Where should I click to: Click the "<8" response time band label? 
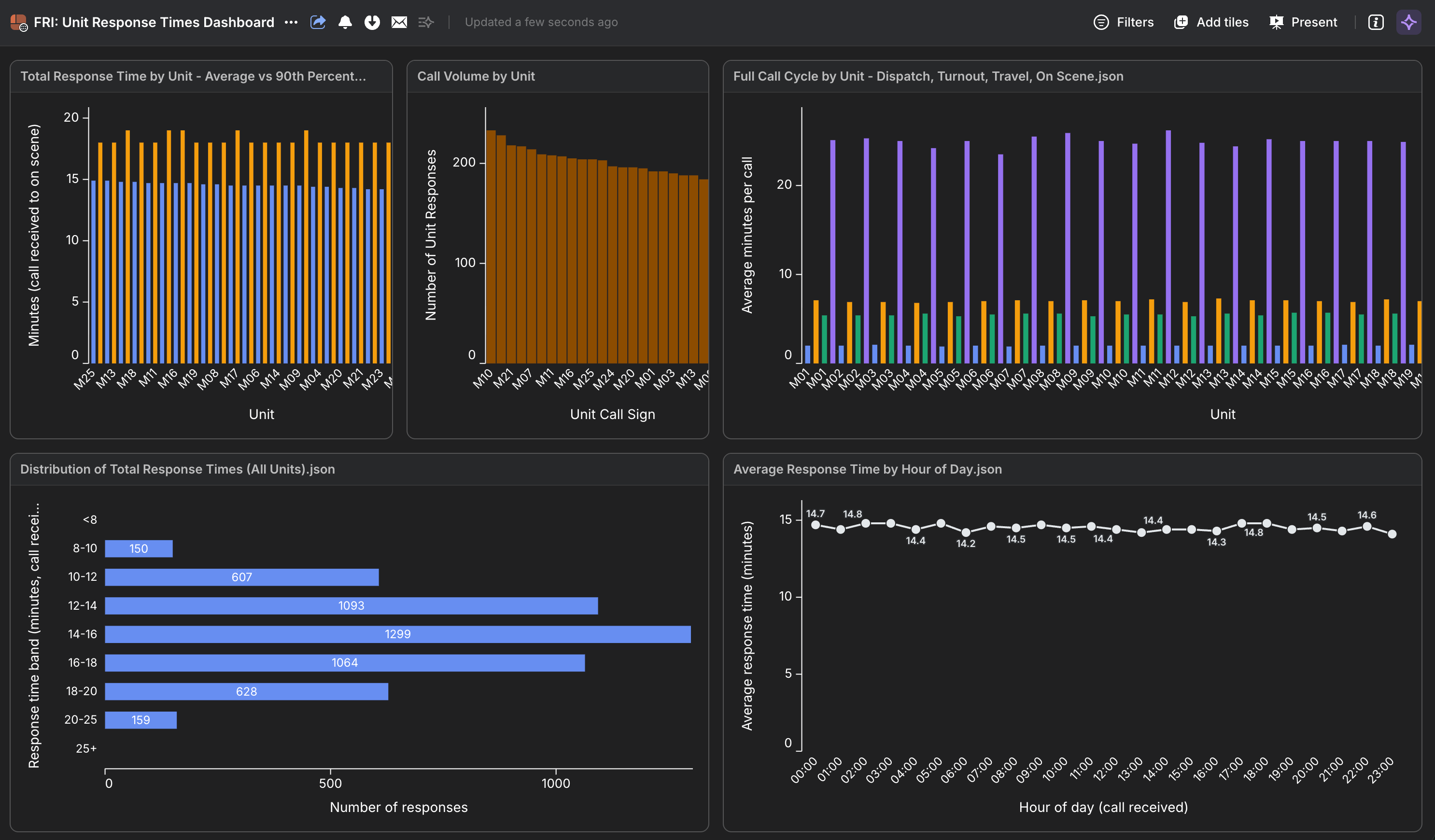[90, 520]
